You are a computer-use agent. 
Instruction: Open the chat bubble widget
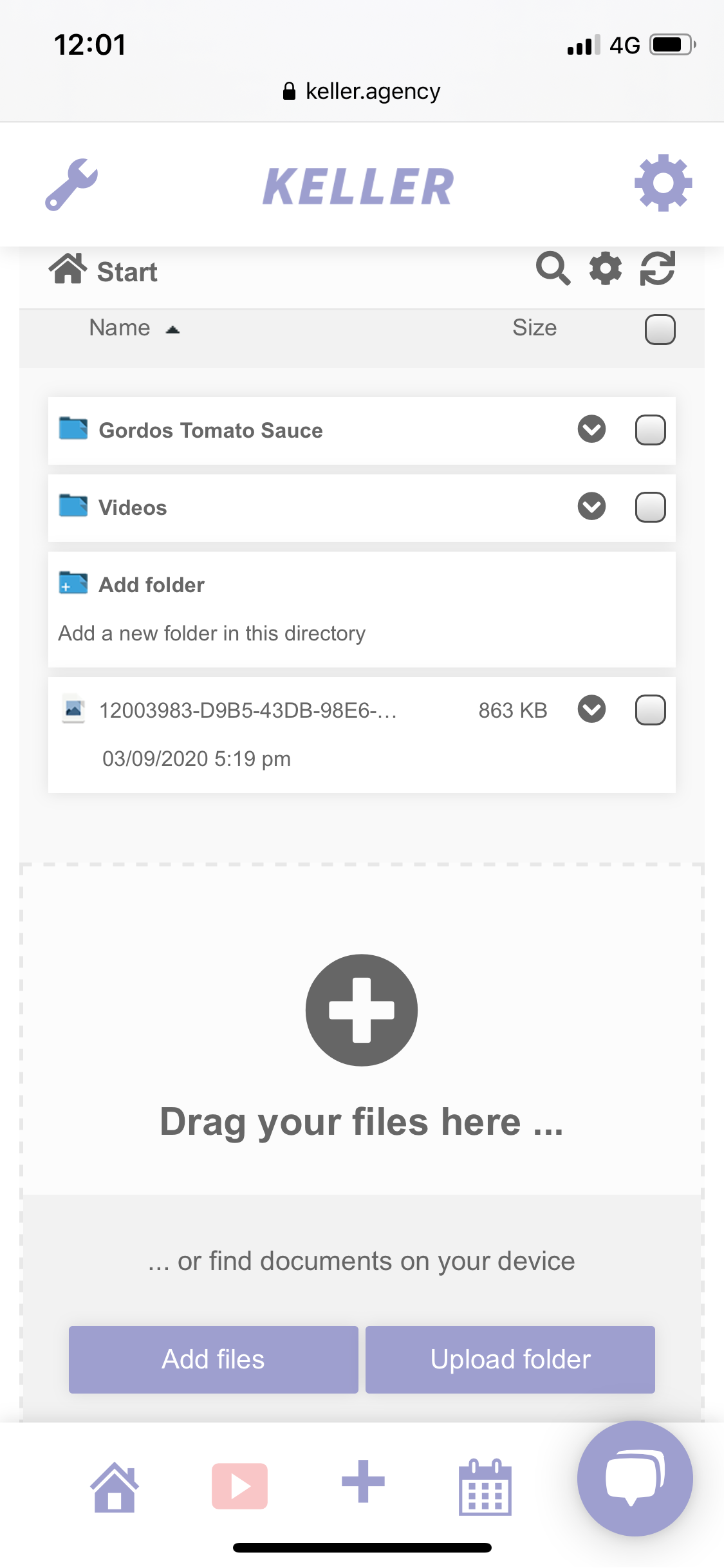click(635, 1479)
